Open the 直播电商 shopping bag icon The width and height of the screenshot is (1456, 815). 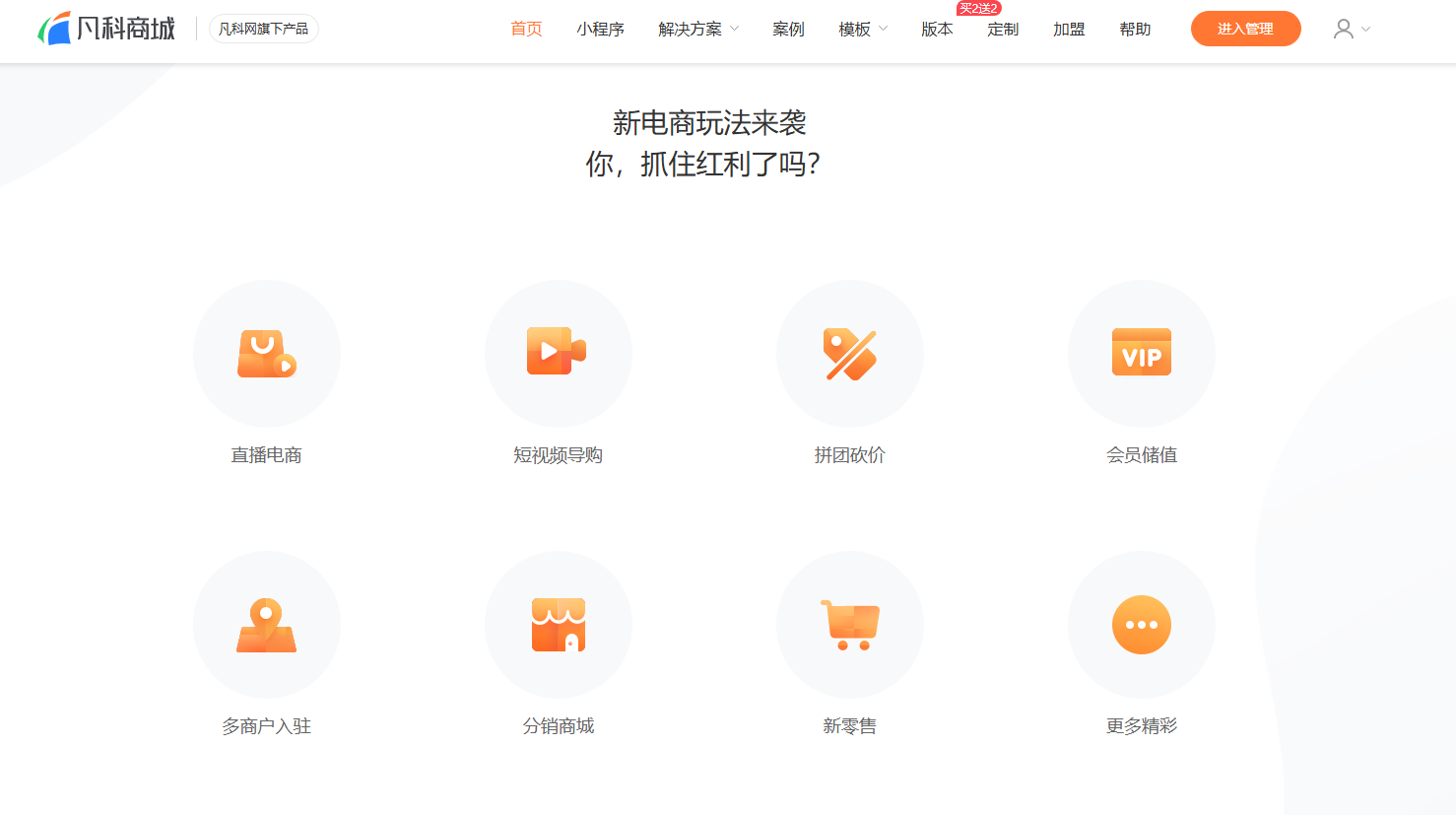[x=267, y=354]
